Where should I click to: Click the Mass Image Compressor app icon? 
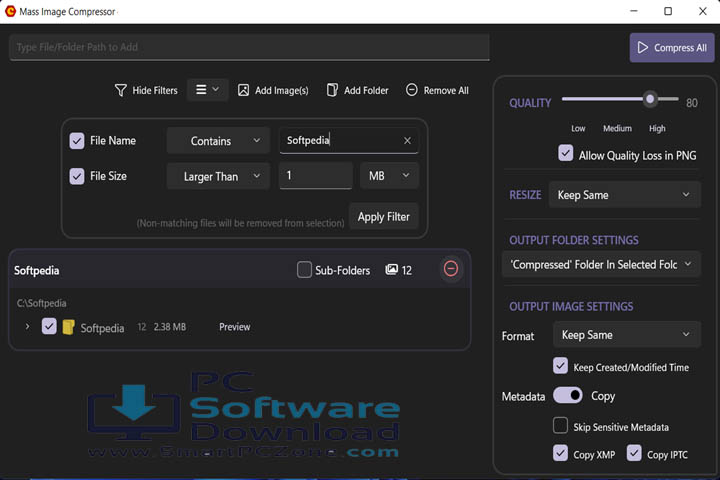click(x=10, y=11)
